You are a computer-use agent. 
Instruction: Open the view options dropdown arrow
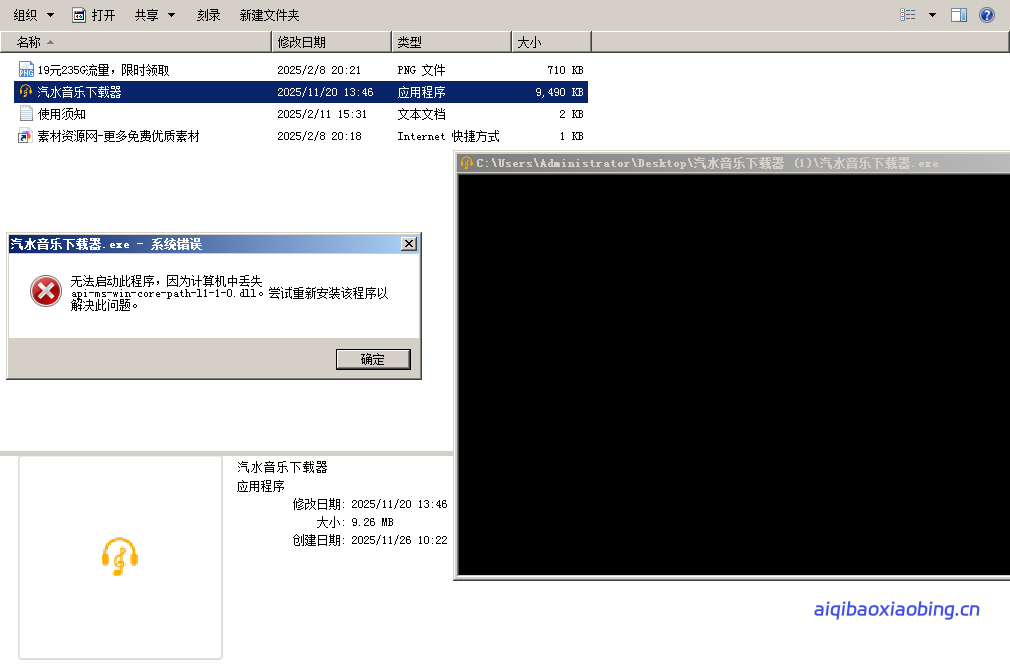(x=932, y=15)
